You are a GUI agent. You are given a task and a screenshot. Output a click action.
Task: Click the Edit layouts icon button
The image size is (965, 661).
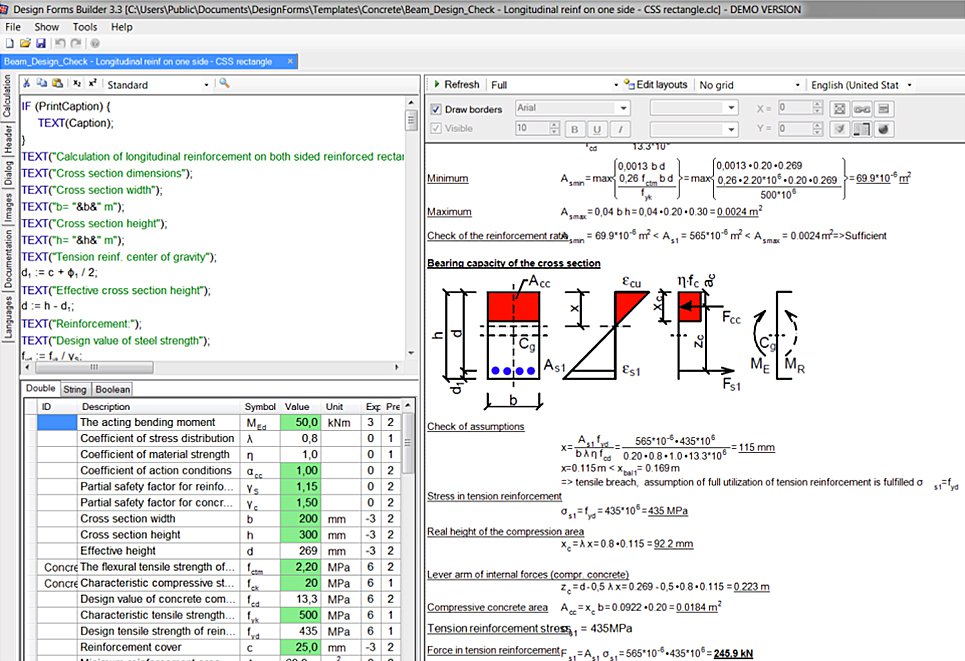coord(655,84)
